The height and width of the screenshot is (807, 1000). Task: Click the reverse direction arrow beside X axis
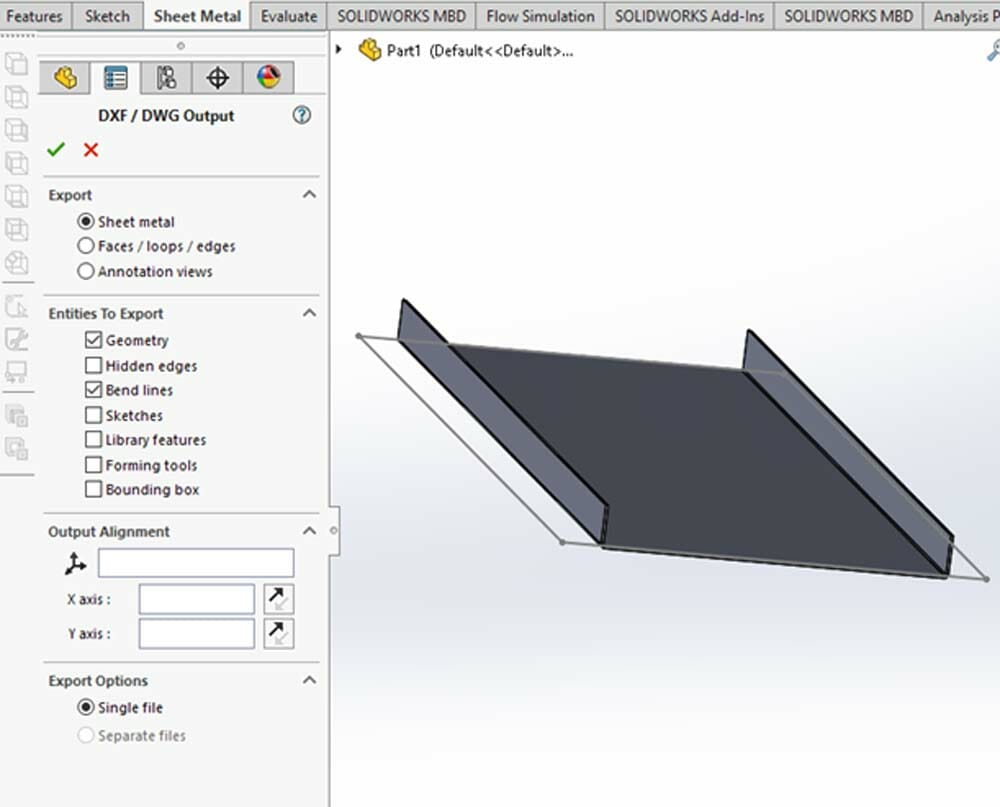point(278,598)
